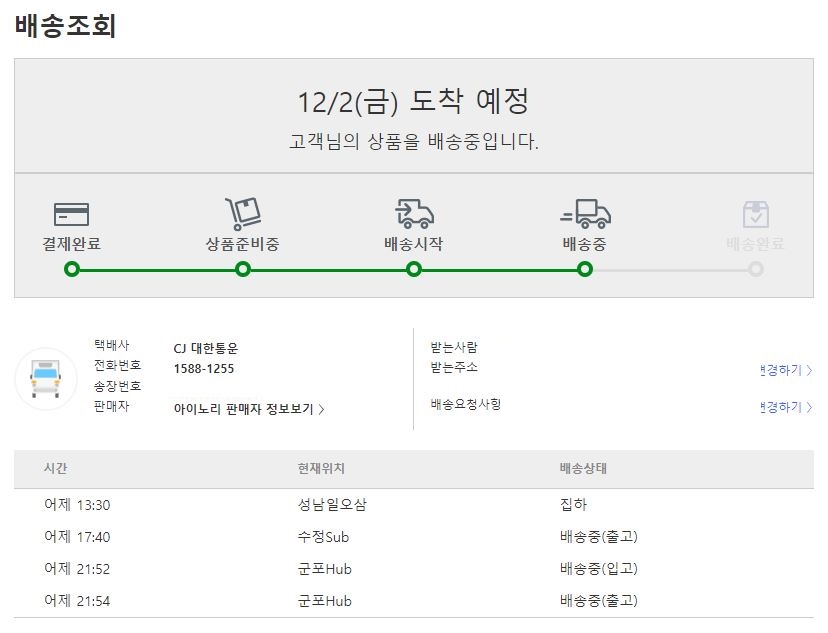The height and width of the screenshot is (633, 828).
Task: Click the greyed 배송완료 package icon
Action: coord(756,214)
